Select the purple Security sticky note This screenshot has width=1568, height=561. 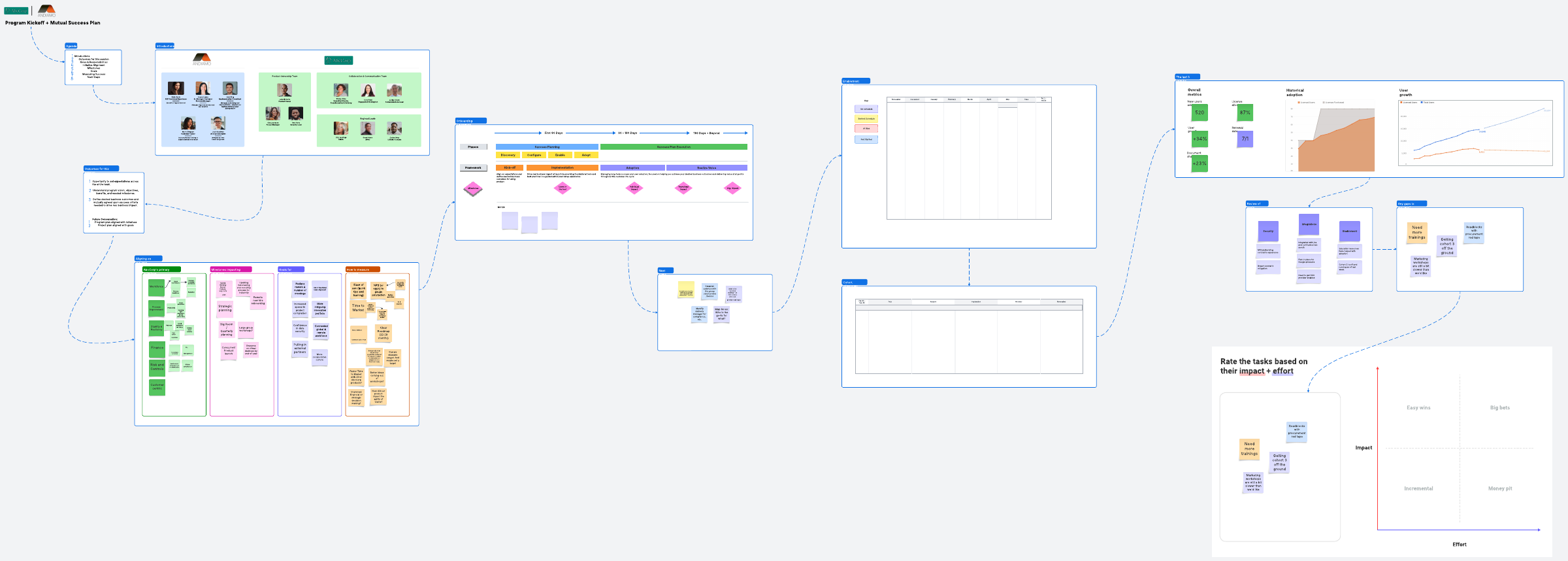coord(1267,231)
